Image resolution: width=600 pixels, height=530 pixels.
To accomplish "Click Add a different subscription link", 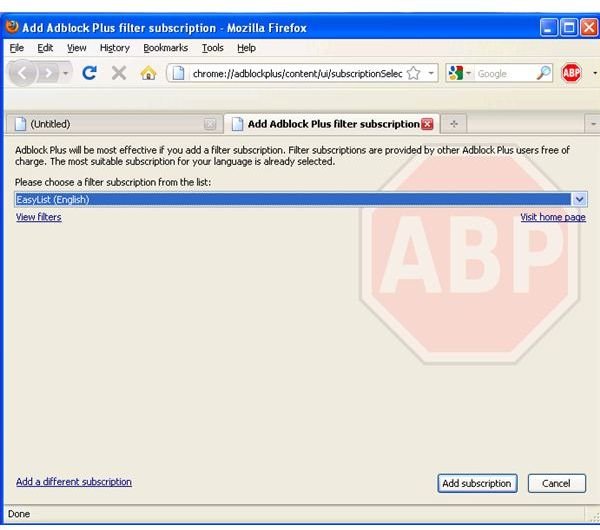I will point(74,482).
